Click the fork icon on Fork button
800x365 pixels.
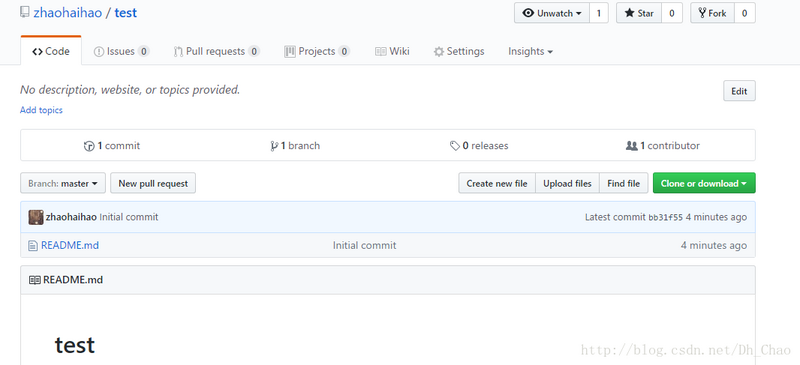pos(703,13)
